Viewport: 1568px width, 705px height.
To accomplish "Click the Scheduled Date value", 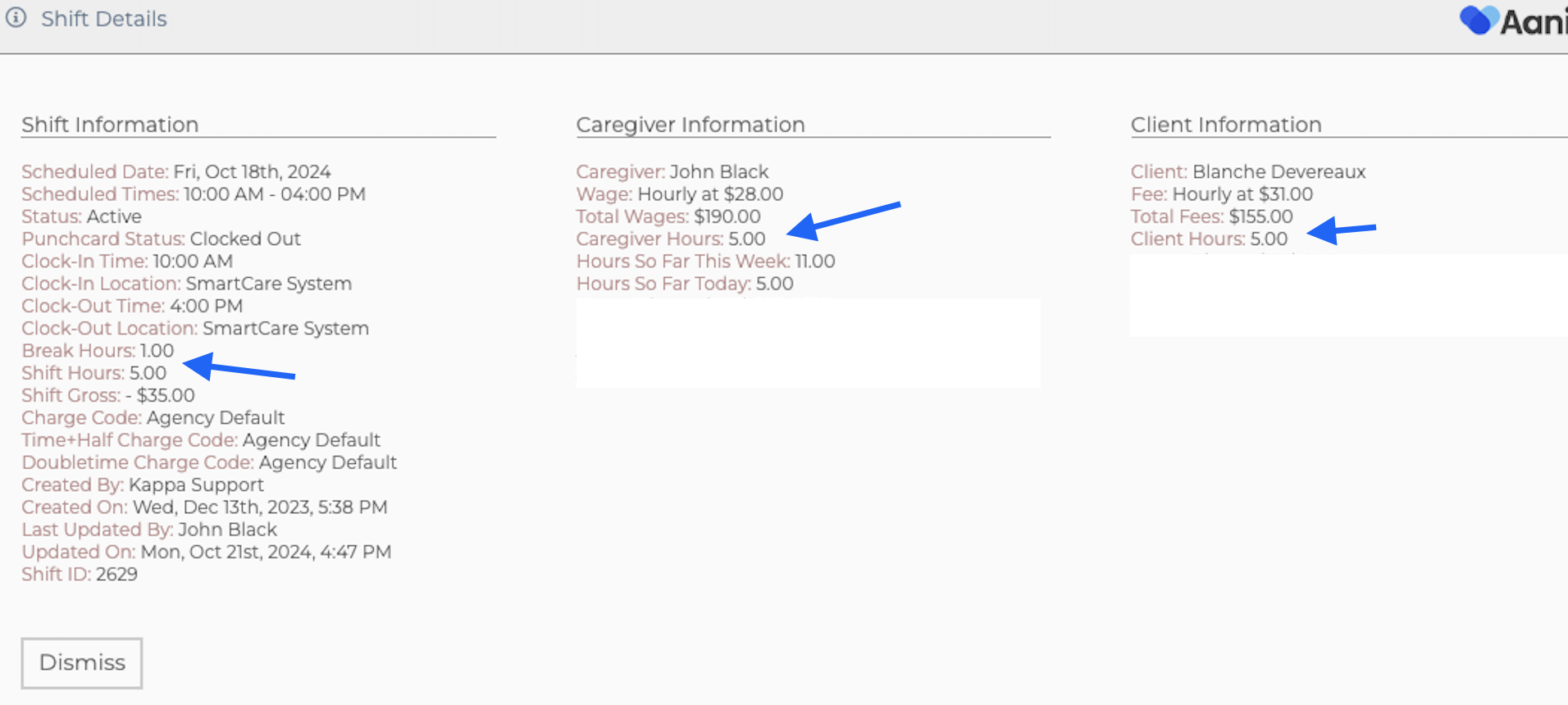I will click(252, 171).
